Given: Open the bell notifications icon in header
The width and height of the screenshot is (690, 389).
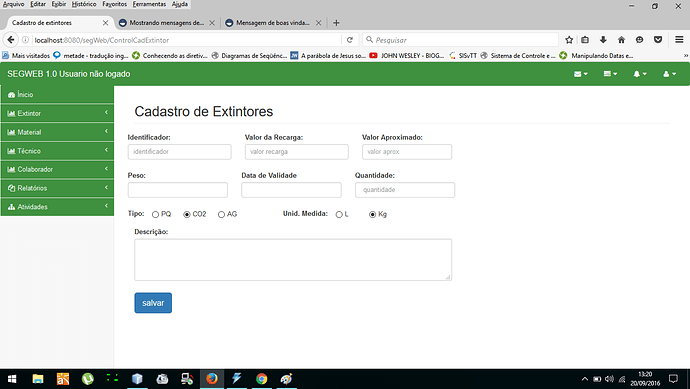Looking at the screenshot, I should click(640, 74).
